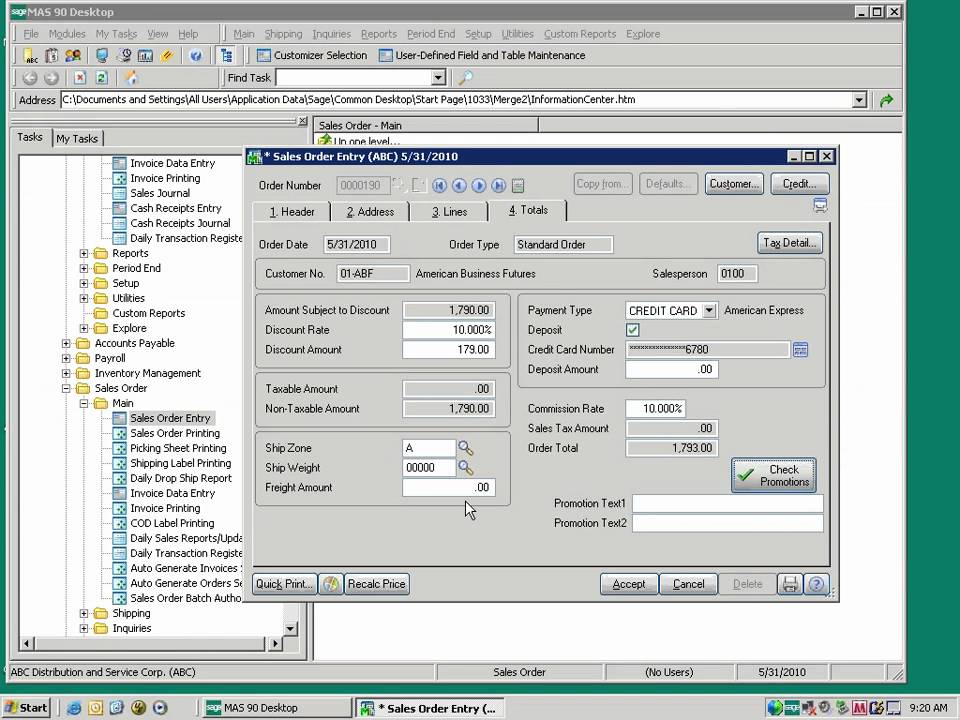Screen dimensions: 960x720
Task: Click the green refresh page icon
Action: (x=102, y=78)
